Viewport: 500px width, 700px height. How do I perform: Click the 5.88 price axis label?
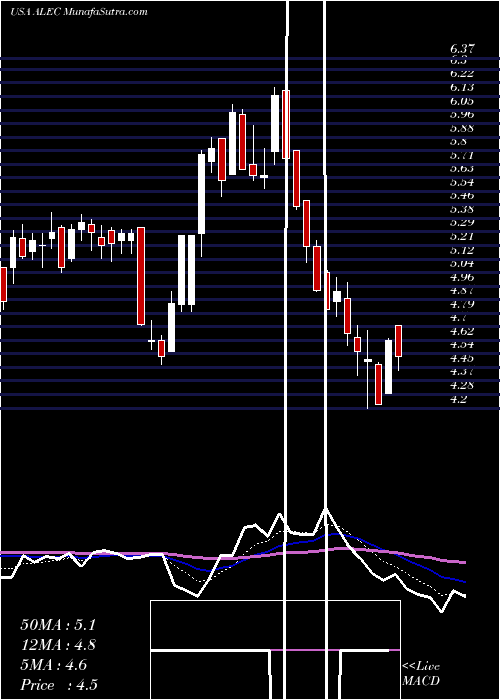pyautogui.click(x=462, y=128)
